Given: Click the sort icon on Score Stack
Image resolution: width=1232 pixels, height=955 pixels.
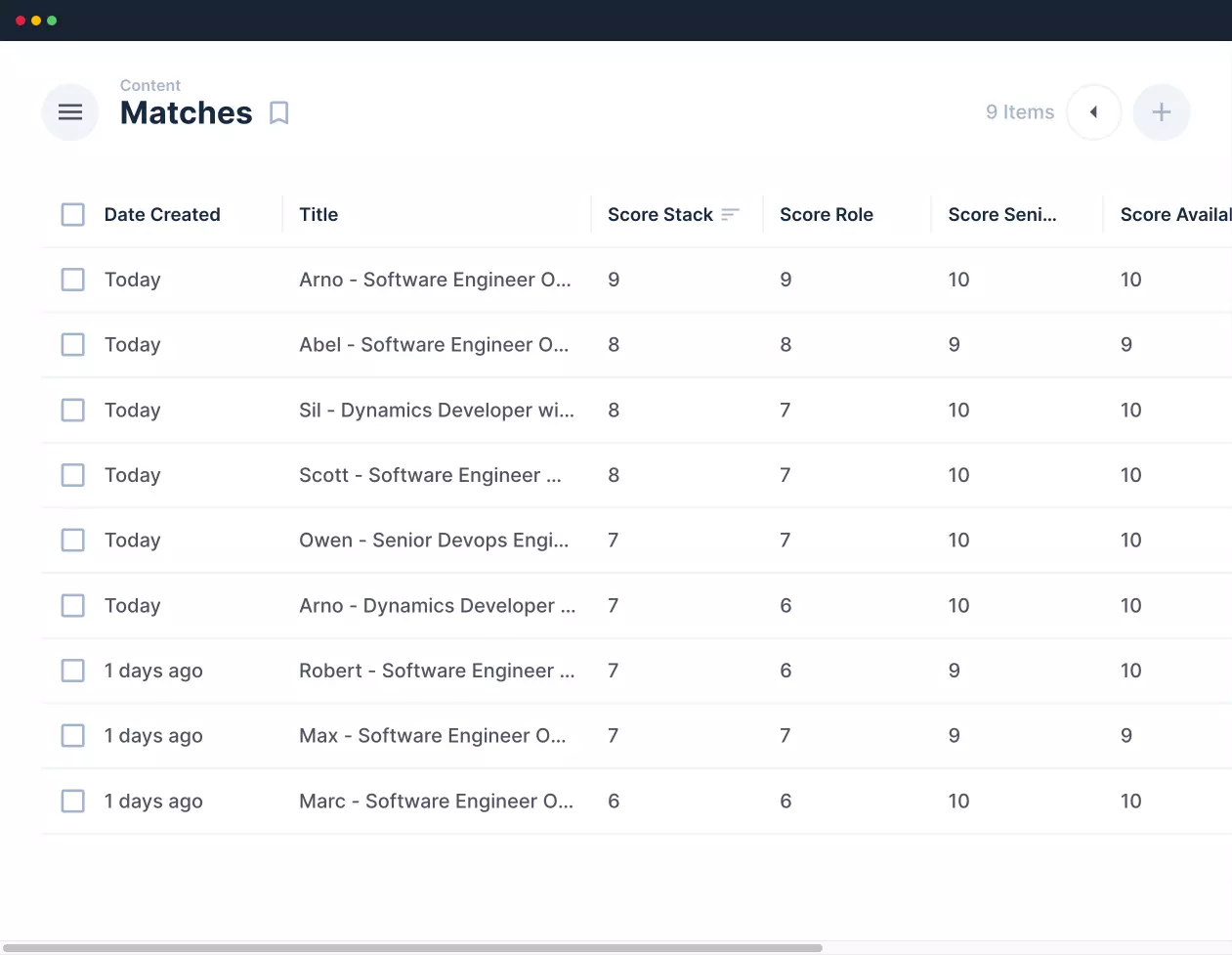Looking at the screenshot, I should coord(730,215).
